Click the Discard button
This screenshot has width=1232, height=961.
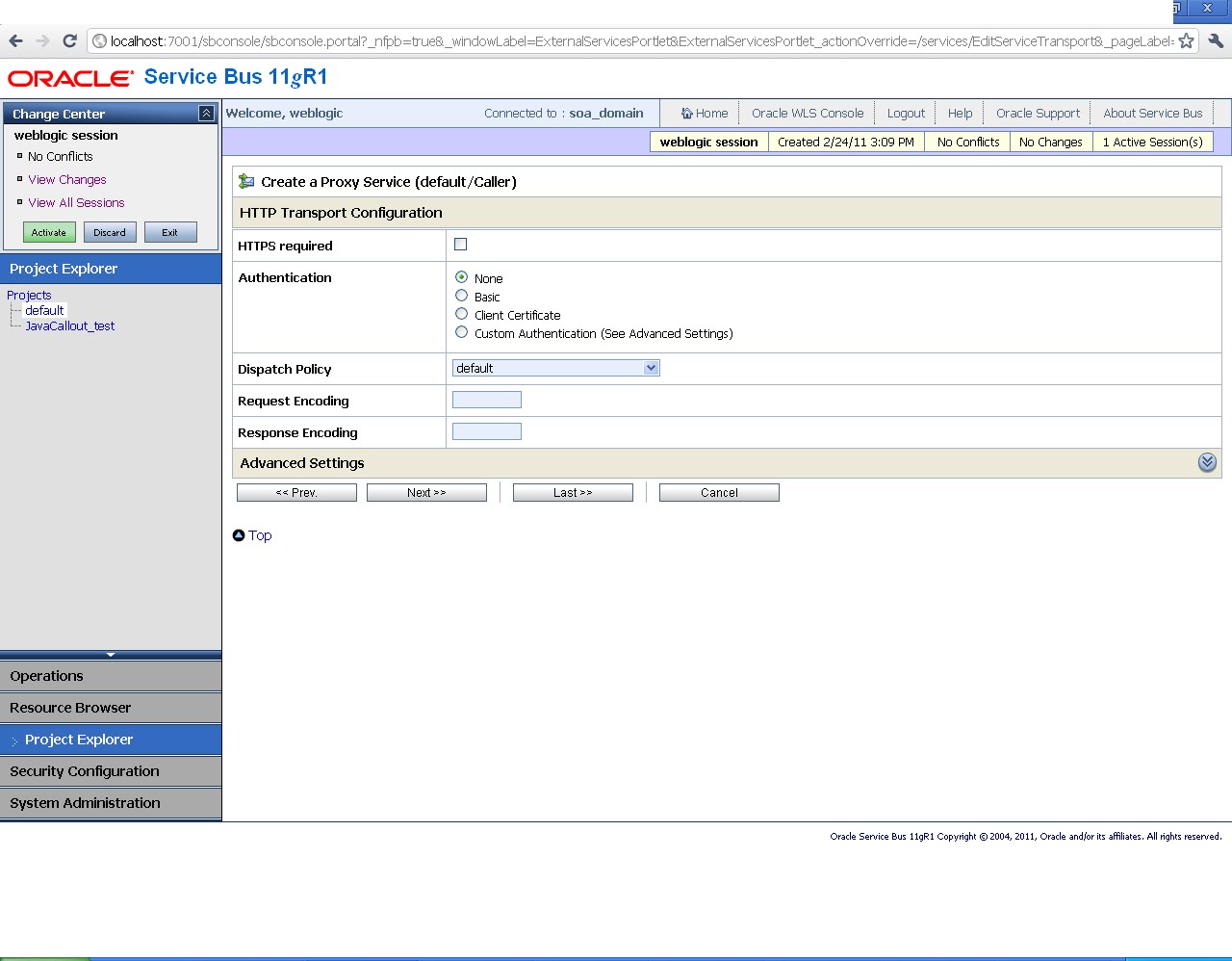(110, 232)
